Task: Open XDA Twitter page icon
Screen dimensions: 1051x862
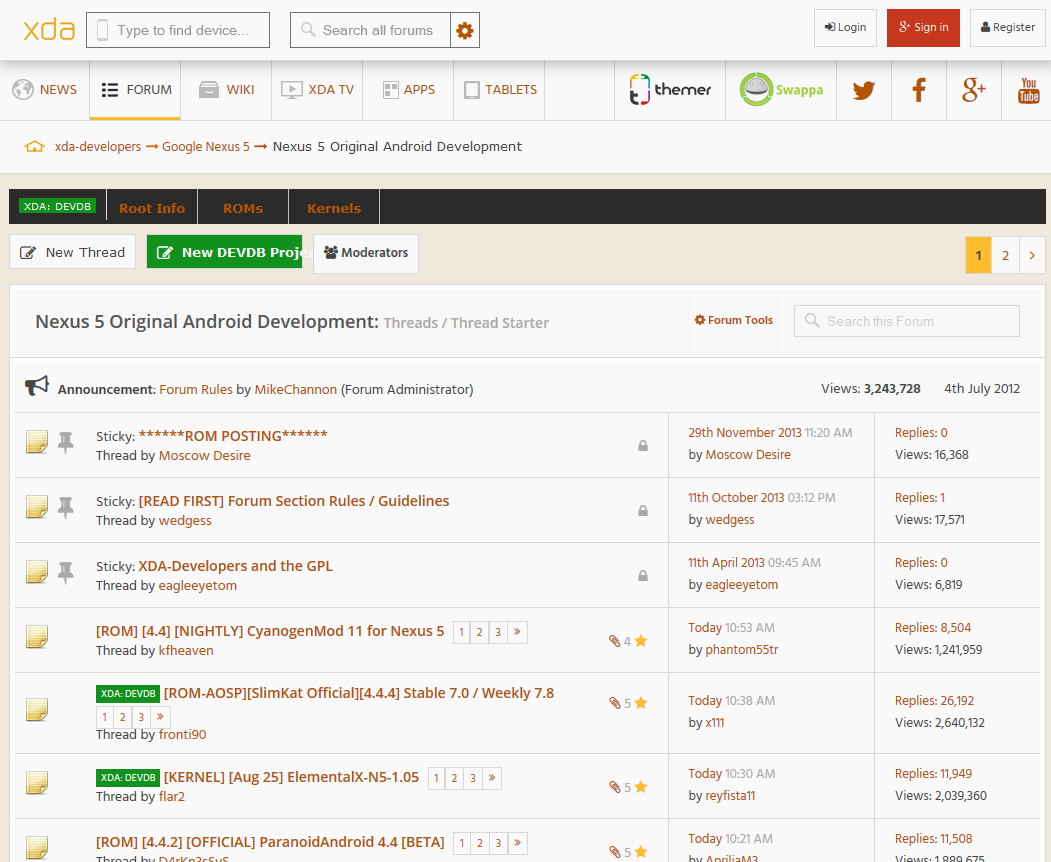Action: point(863,90)
